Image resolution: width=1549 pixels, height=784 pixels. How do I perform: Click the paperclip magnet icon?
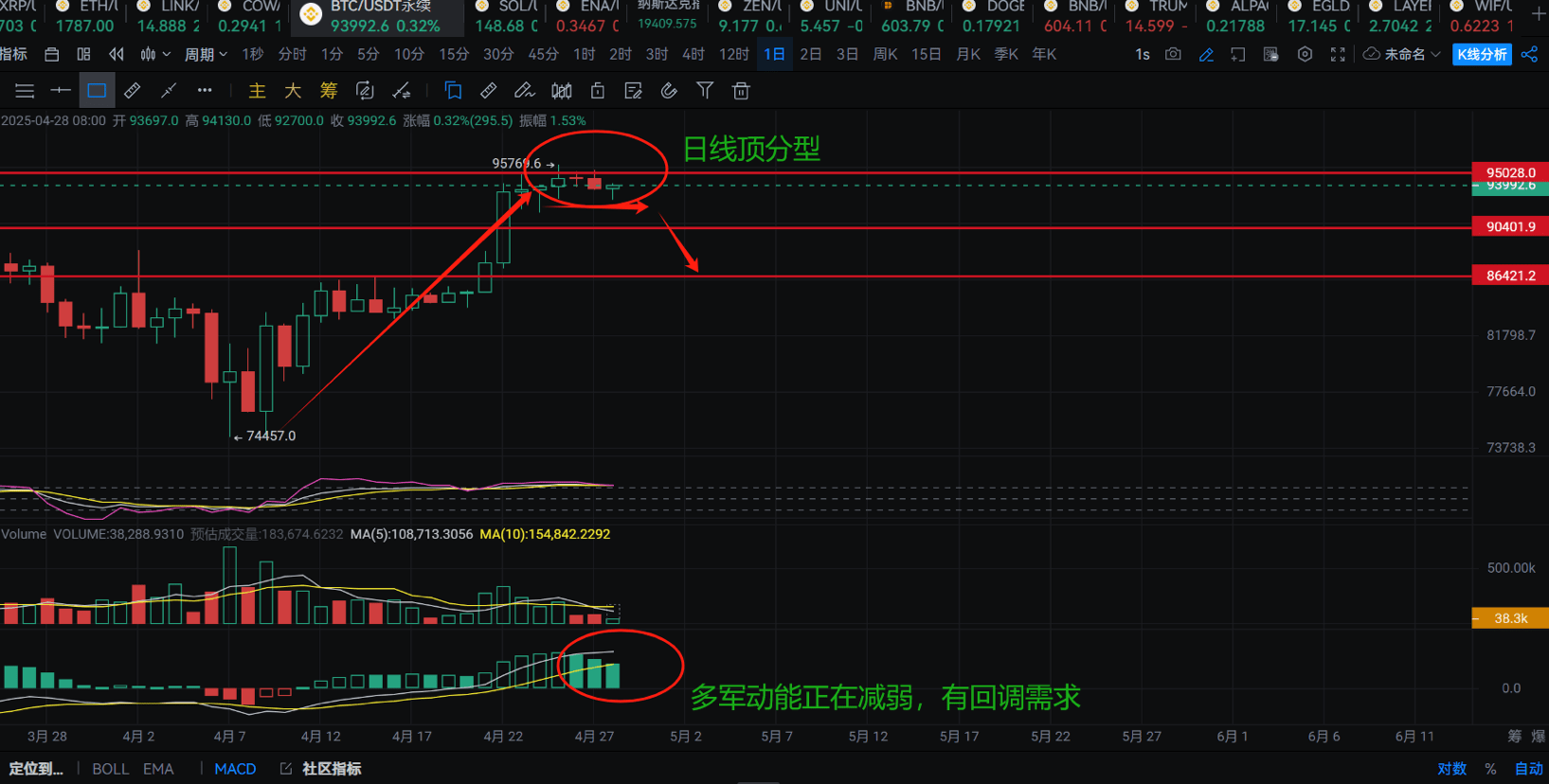click(669, 91)
